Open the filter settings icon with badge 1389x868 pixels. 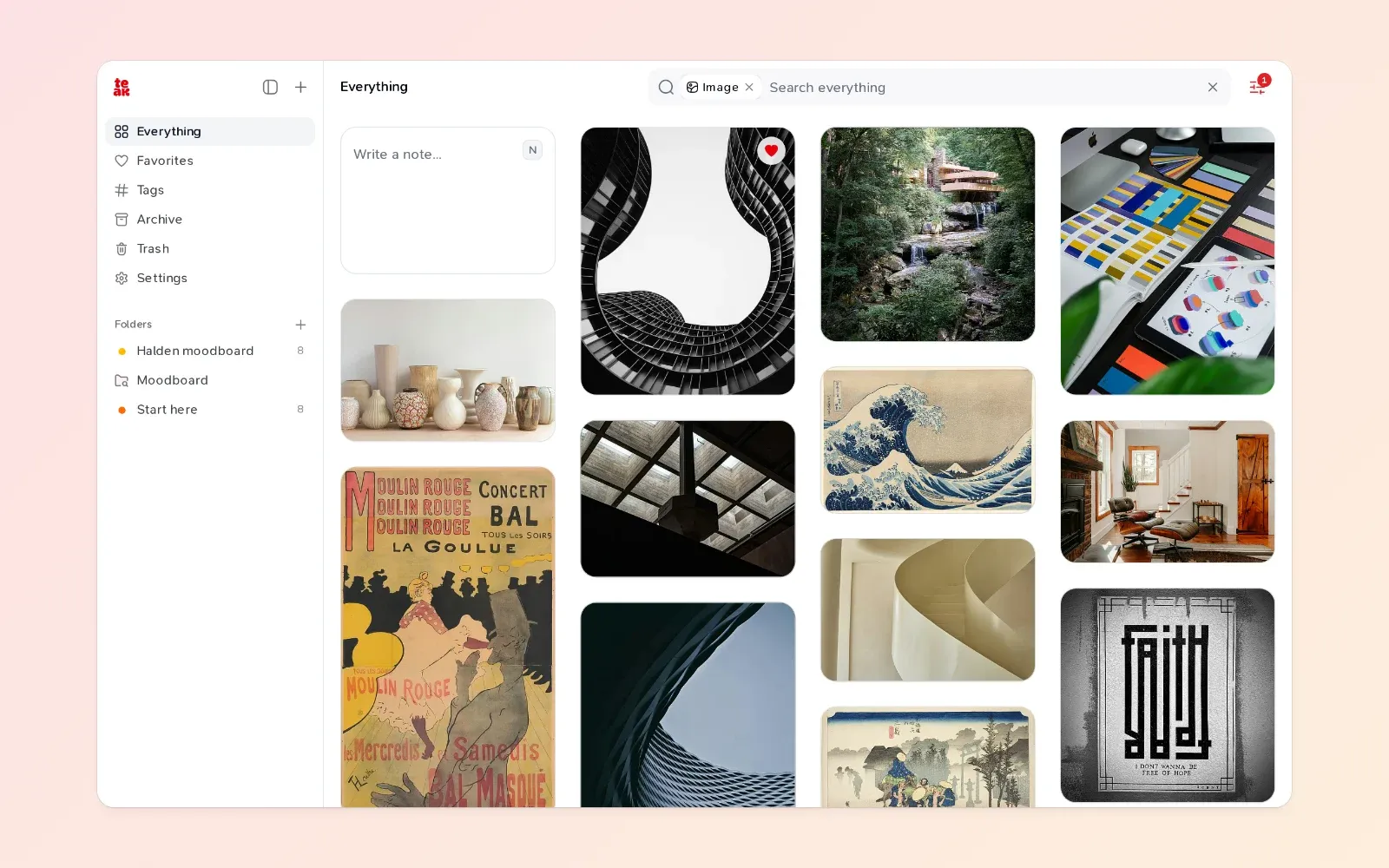pyautogui.click(x=1258, y=86)
